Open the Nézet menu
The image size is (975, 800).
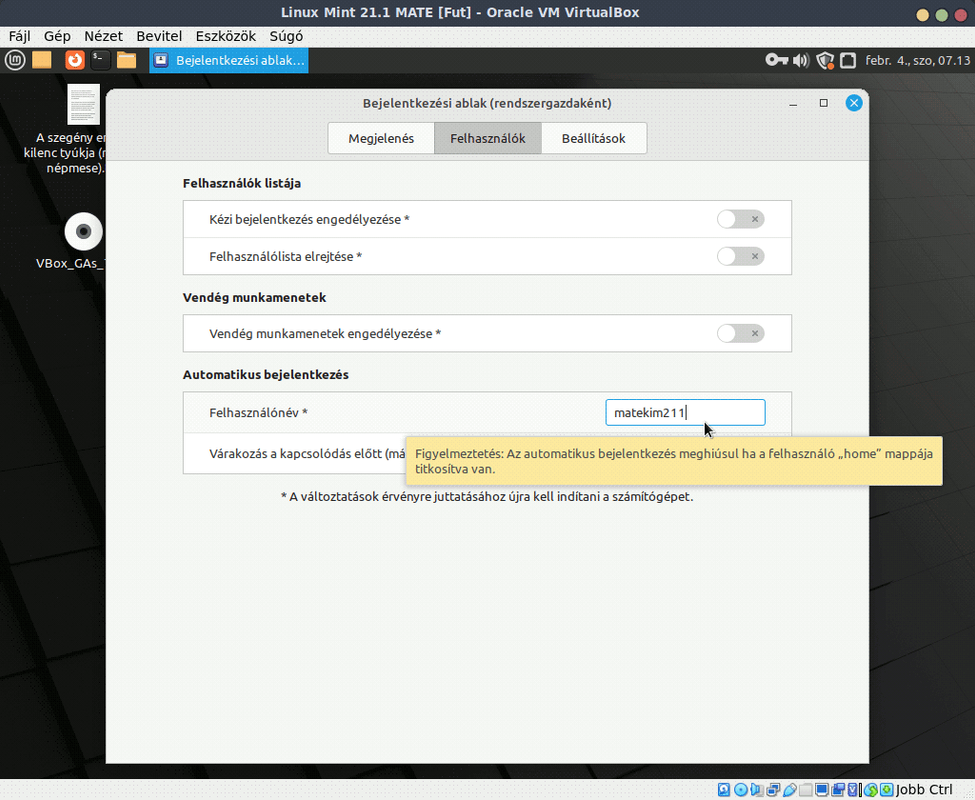[103, 36]
